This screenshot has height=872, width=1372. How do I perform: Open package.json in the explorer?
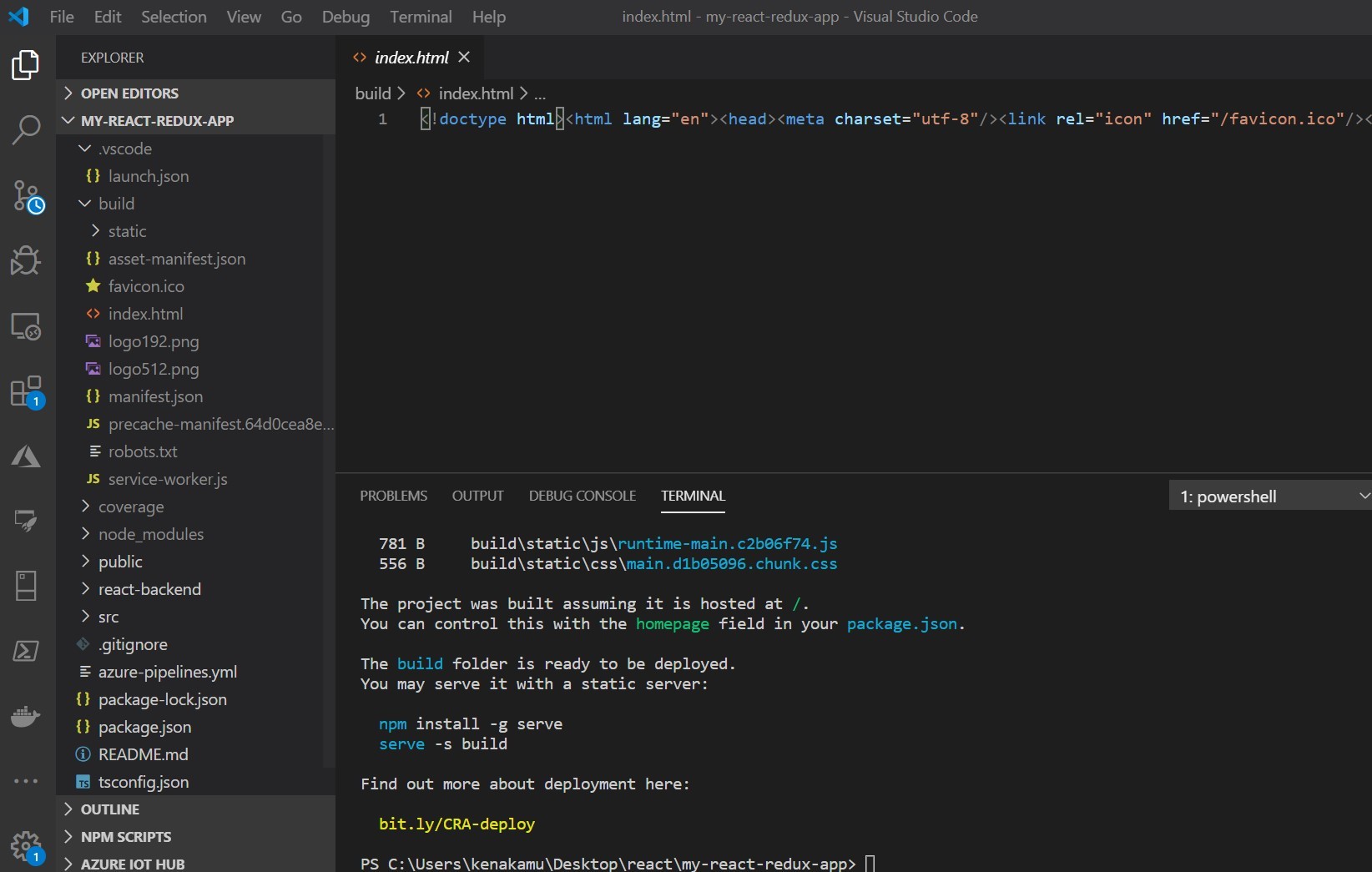[144, 727]
